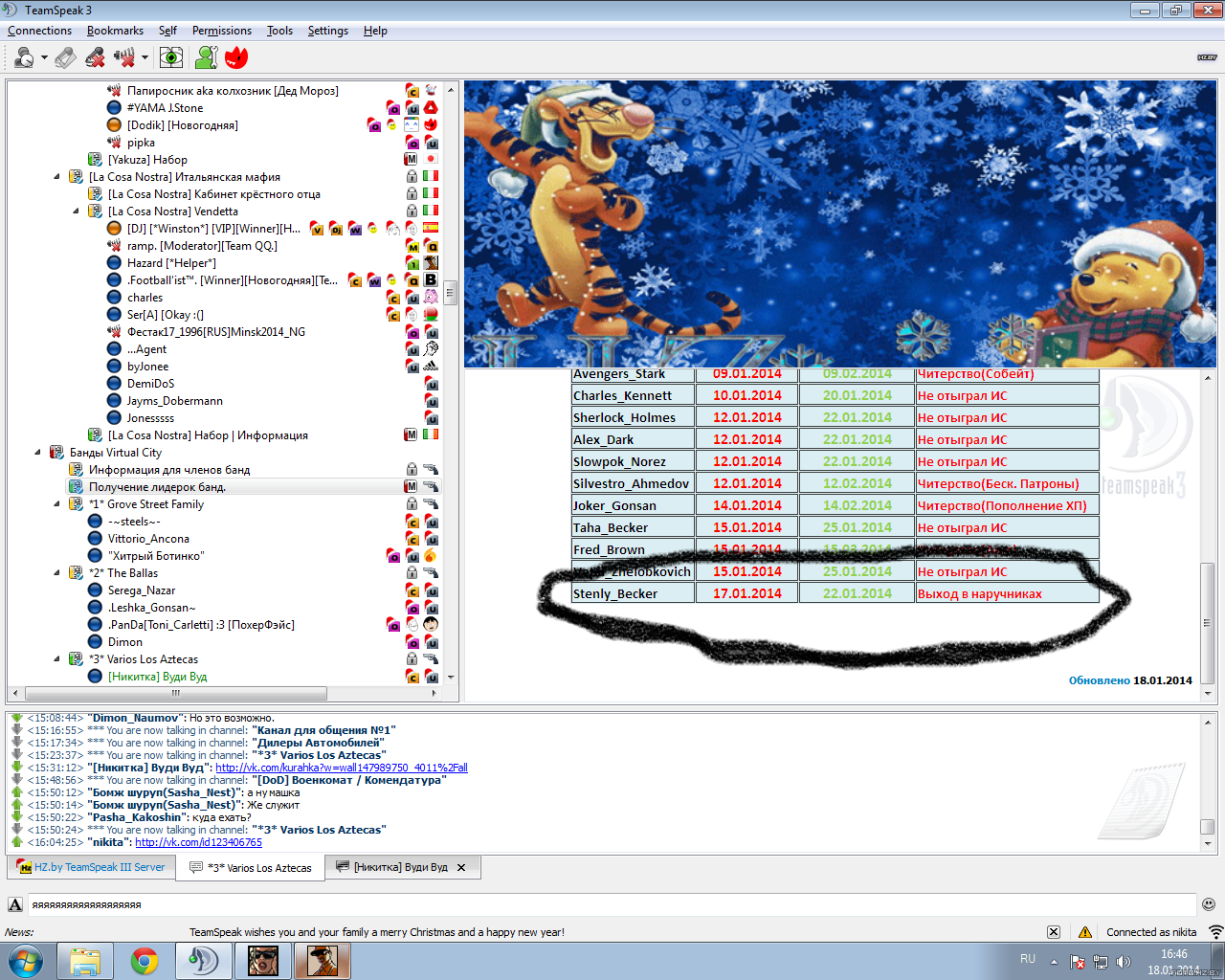Dismiss the news ticker with X button
The height and width of the screenshot is (980, 1225).
[1053, 932]
